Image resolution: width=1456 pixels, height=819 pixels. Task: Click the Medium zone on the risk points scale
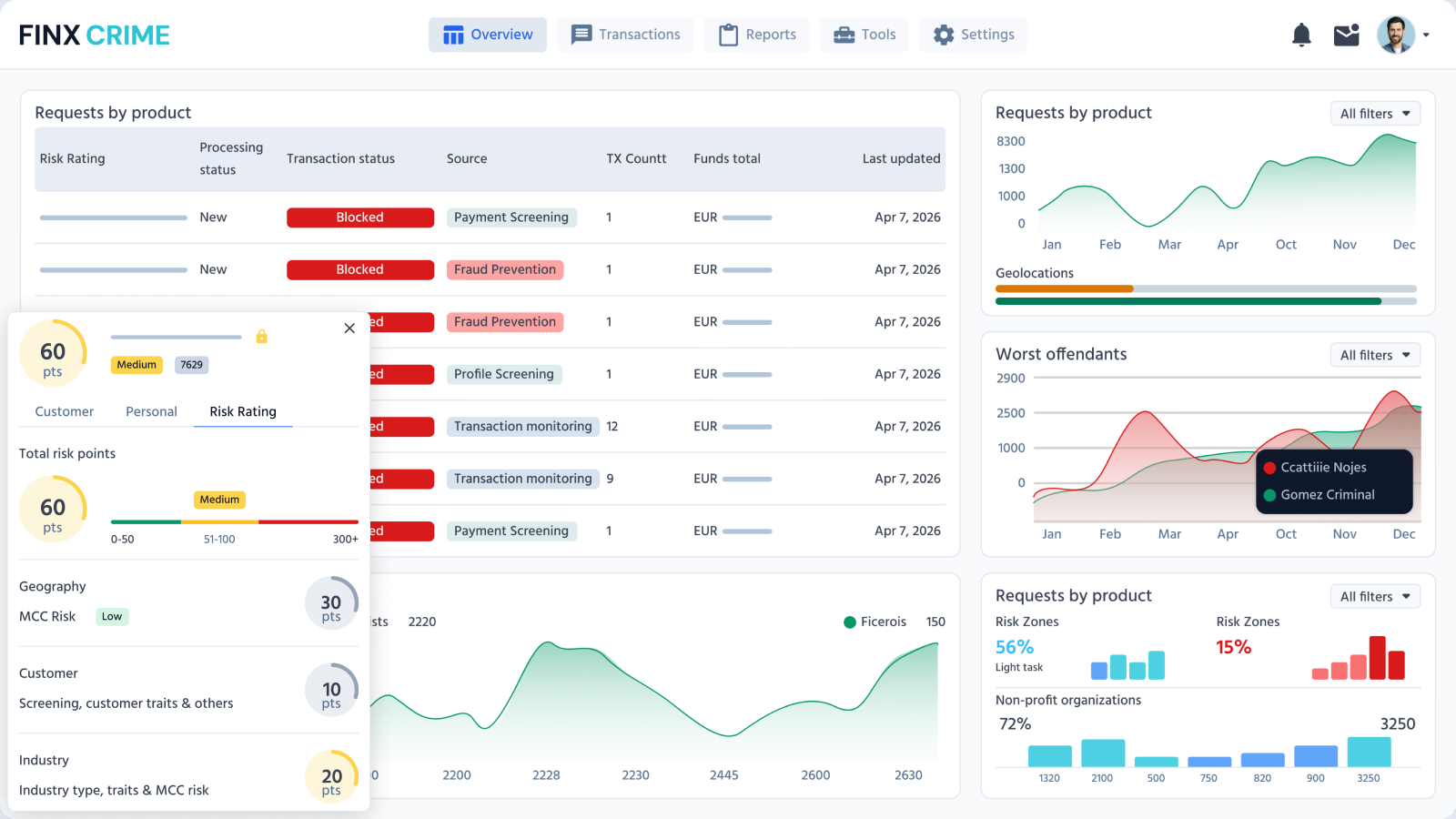click(219, 522)
